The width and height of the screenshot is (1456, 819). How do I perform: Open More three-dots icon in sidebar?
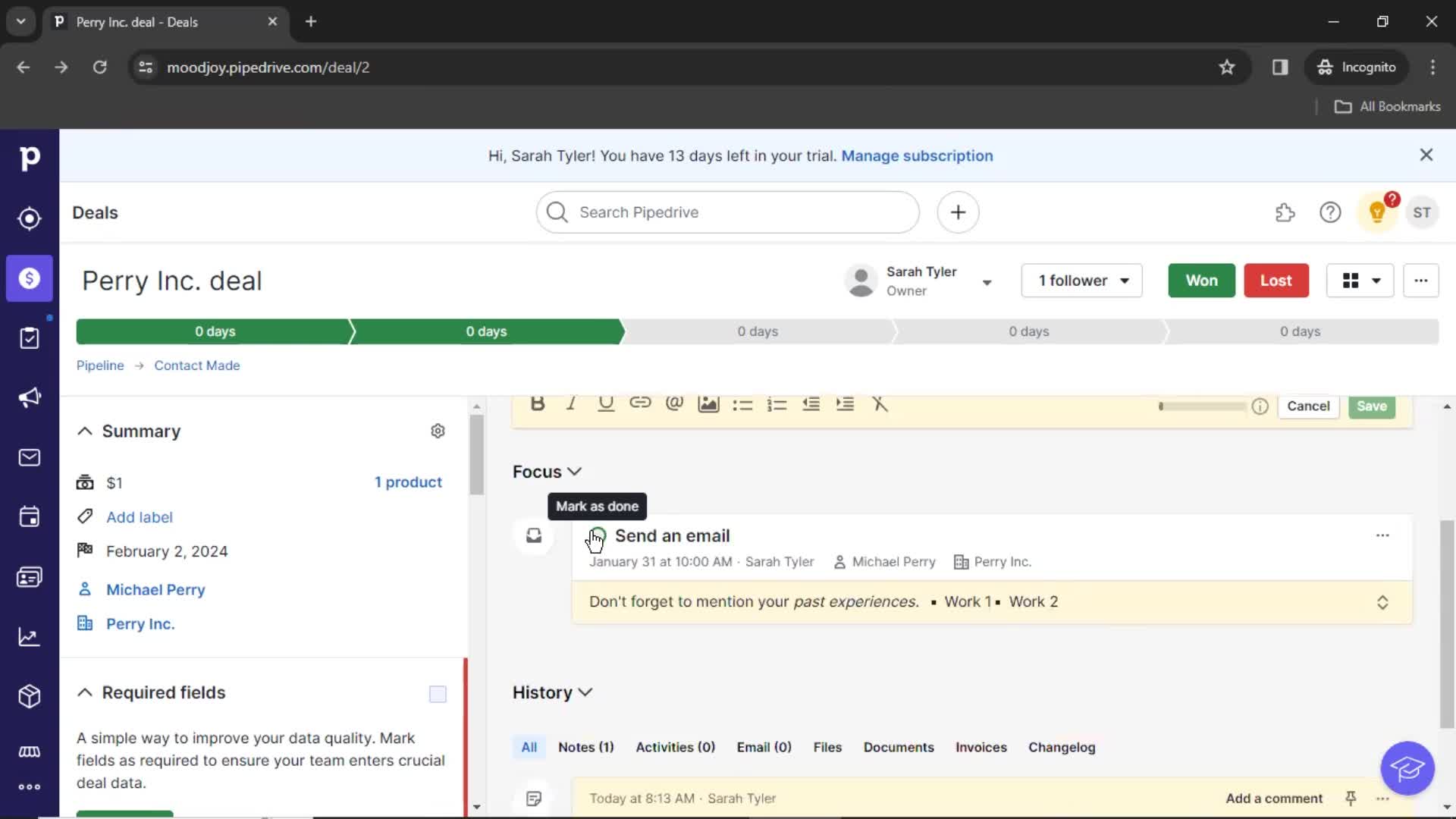[x=30, y=787]
